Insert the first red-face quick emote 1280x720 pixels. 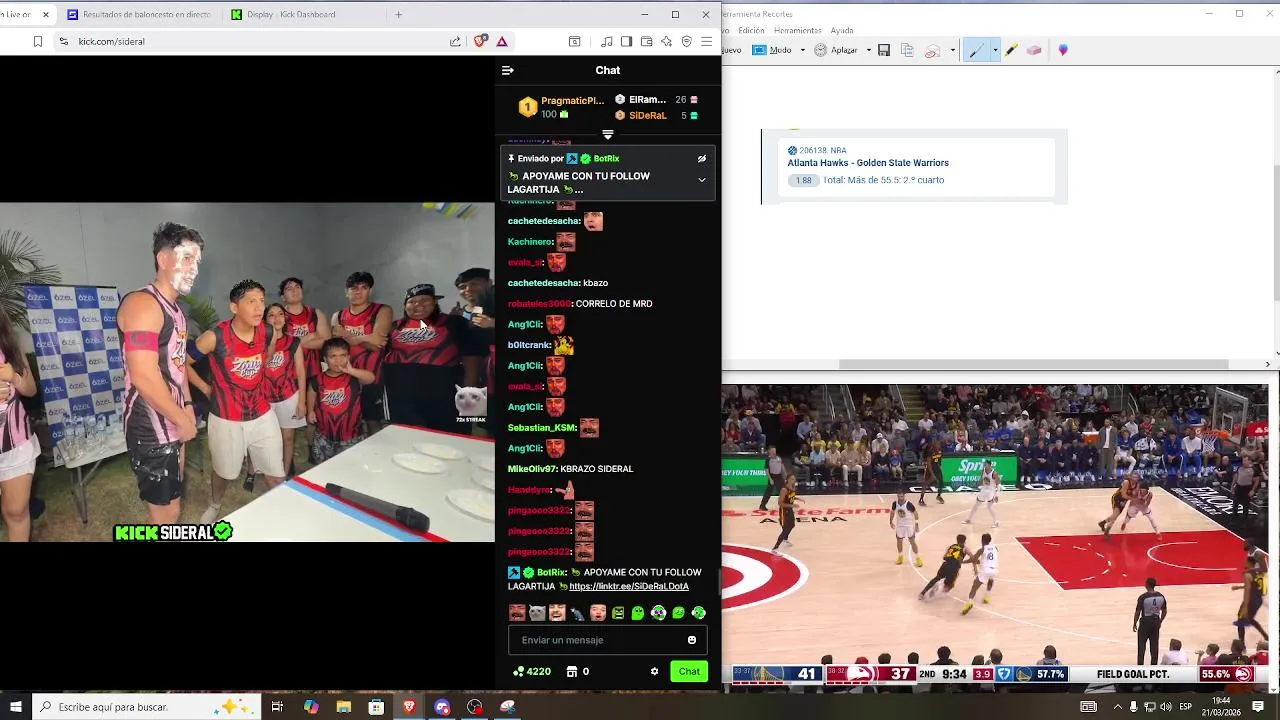(517, 613)
